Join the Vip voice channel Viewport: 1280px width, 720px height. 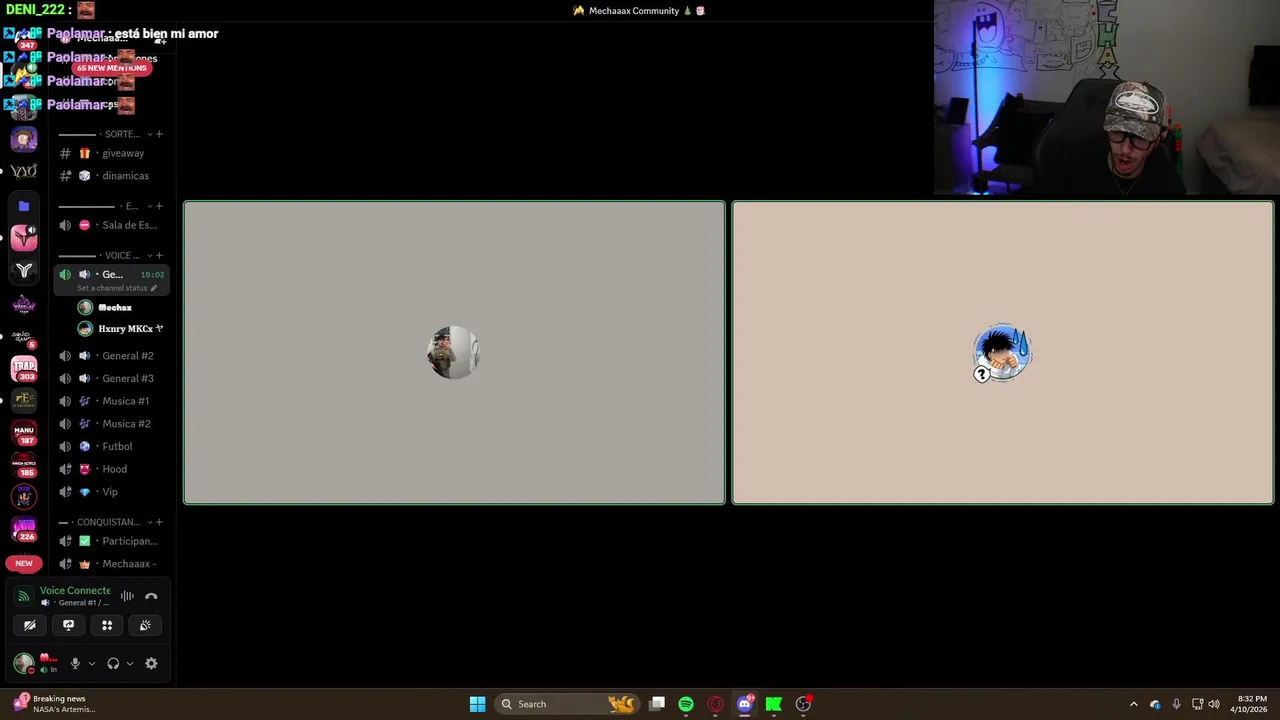coord(111,492)
